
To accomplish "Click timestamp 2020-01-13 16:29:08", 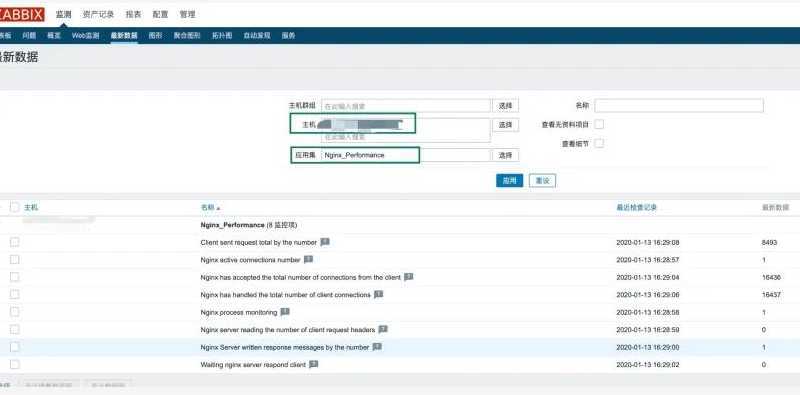I will (647, 242).
